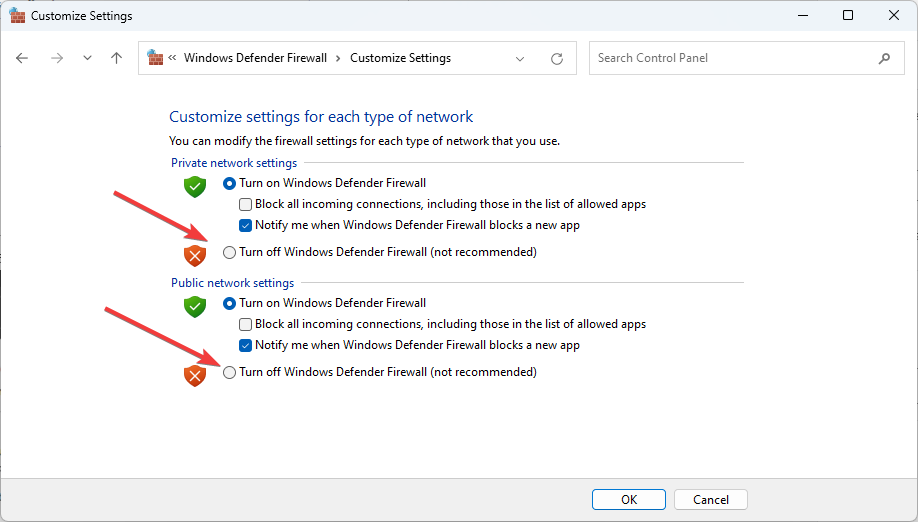Expand chevron after Windows Defender Firewall breadcrumb
This screenshot has width=918, height=522.
(x=338, y=58)
